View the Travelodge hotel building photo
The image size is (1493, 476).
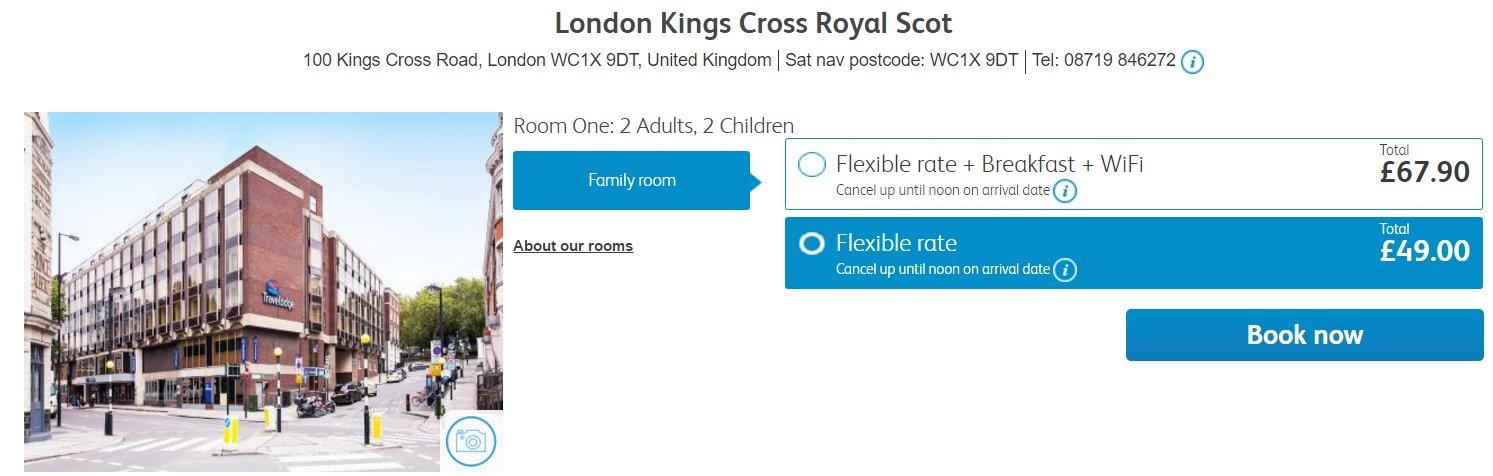click(263, 290)
